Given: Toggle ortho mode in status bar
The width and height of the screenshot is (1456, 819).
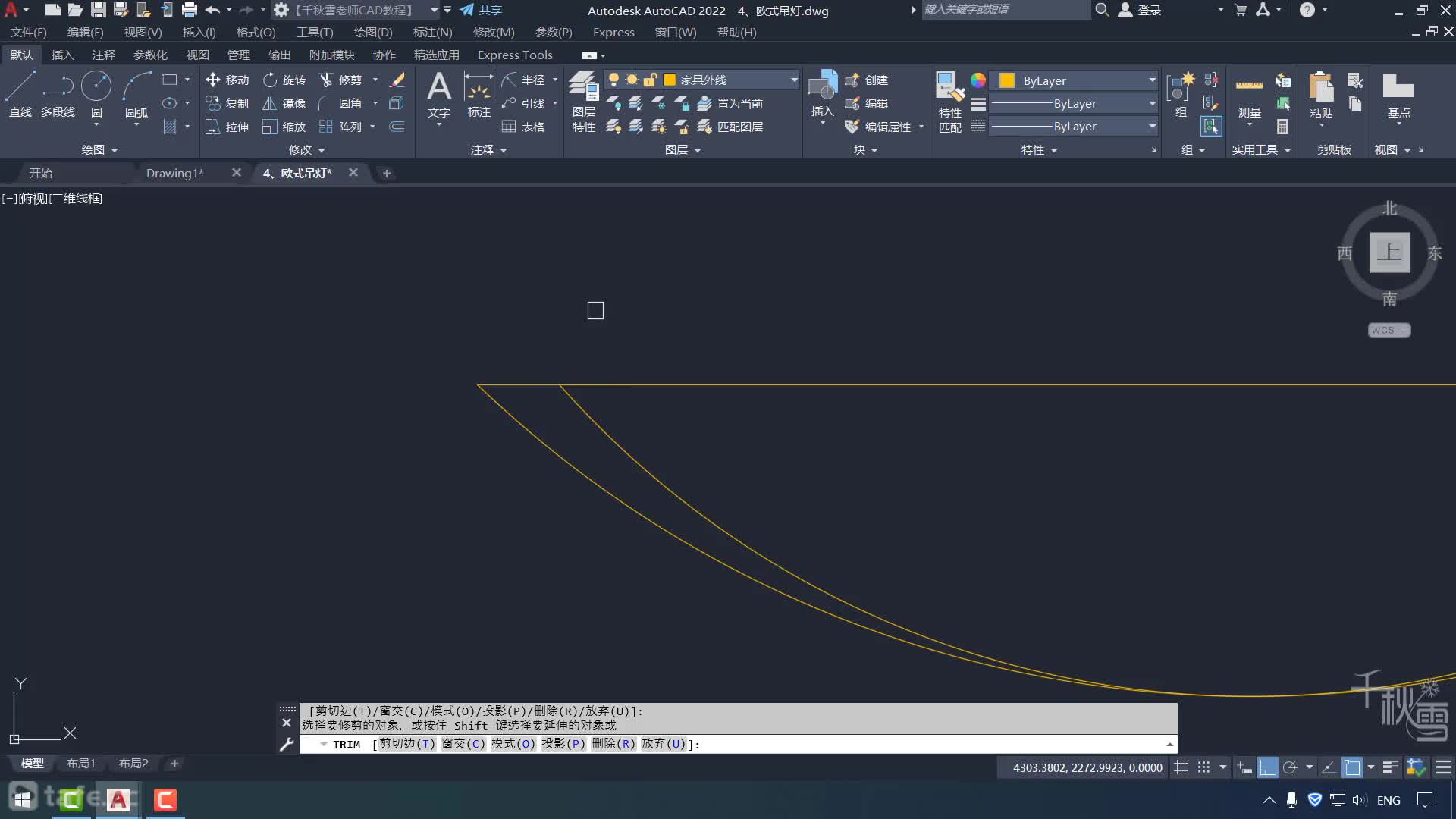Looking at the screenshot, I should click(1267, 767).
